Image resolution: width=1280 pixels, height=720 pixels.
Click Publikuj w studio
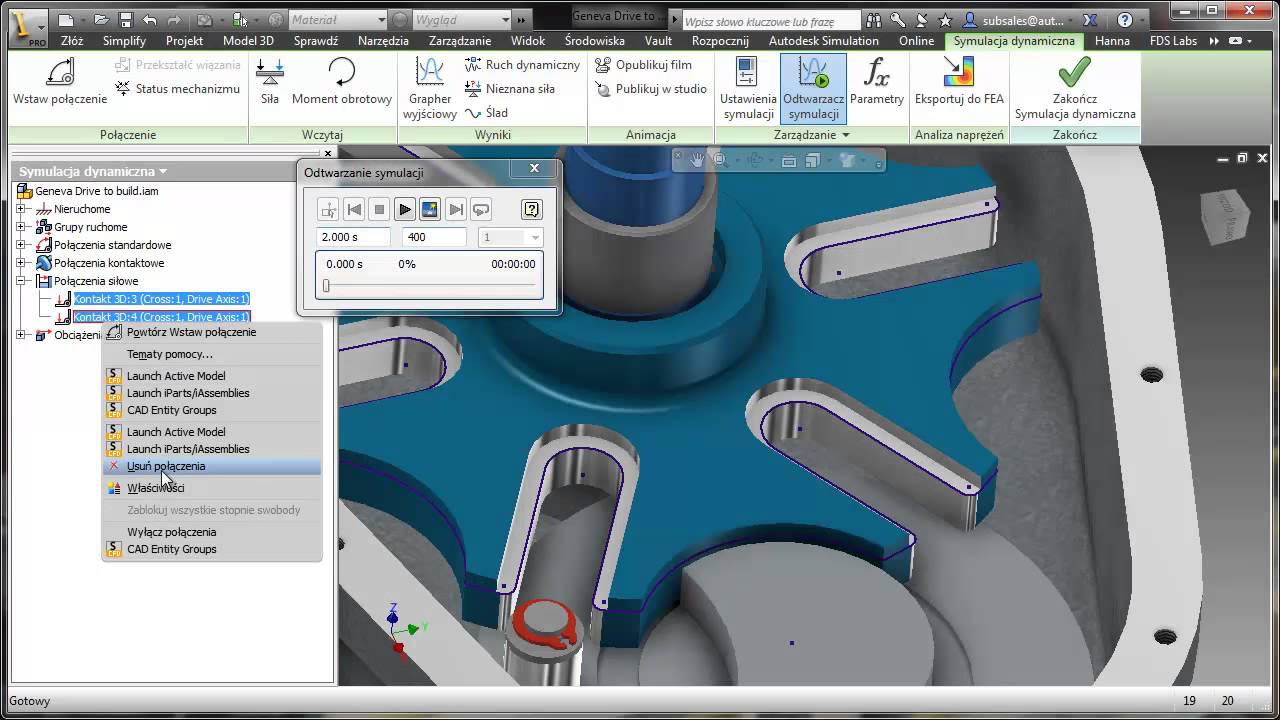651,88
